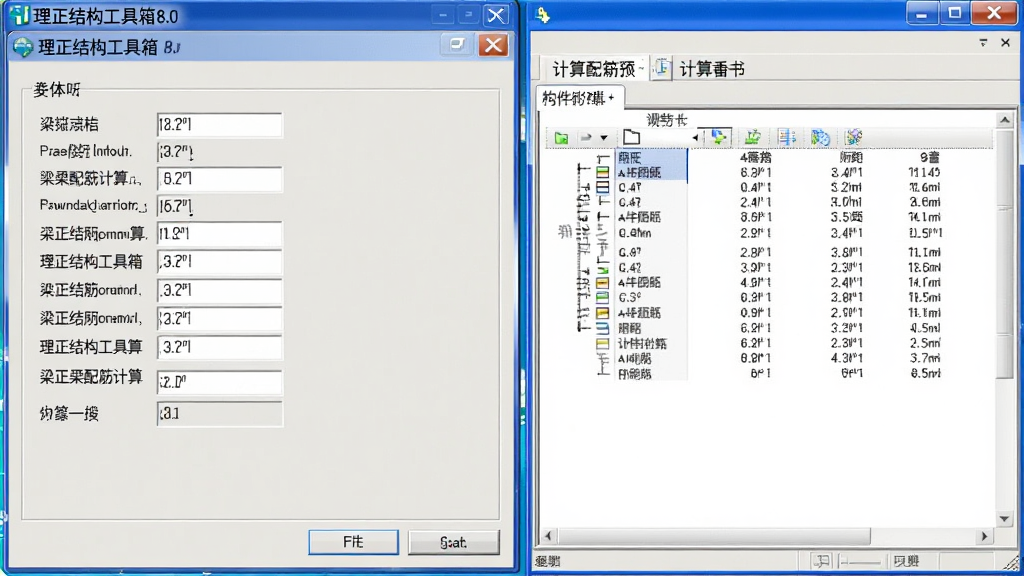Focus the 梁正渠配筋计算 field showing 2.0

point(219,382)
